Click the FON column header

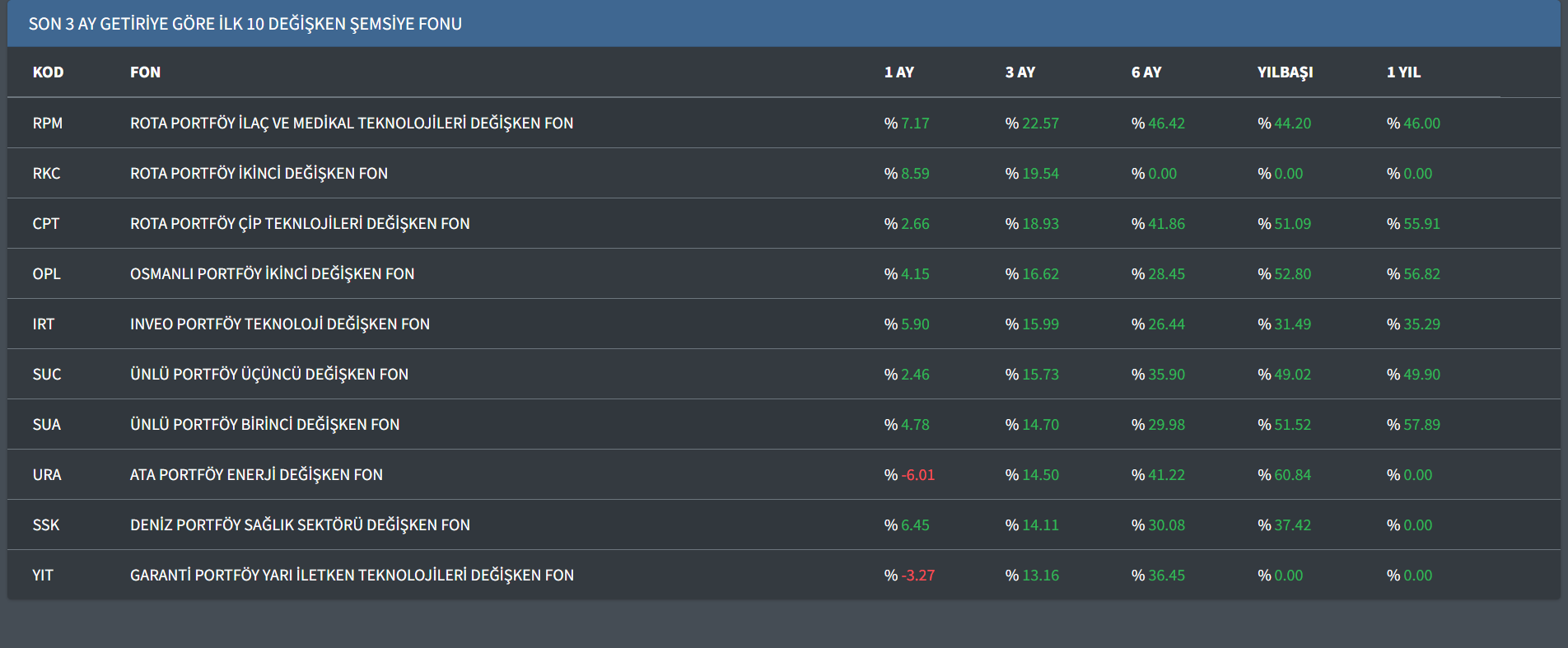tap(145, 72)
